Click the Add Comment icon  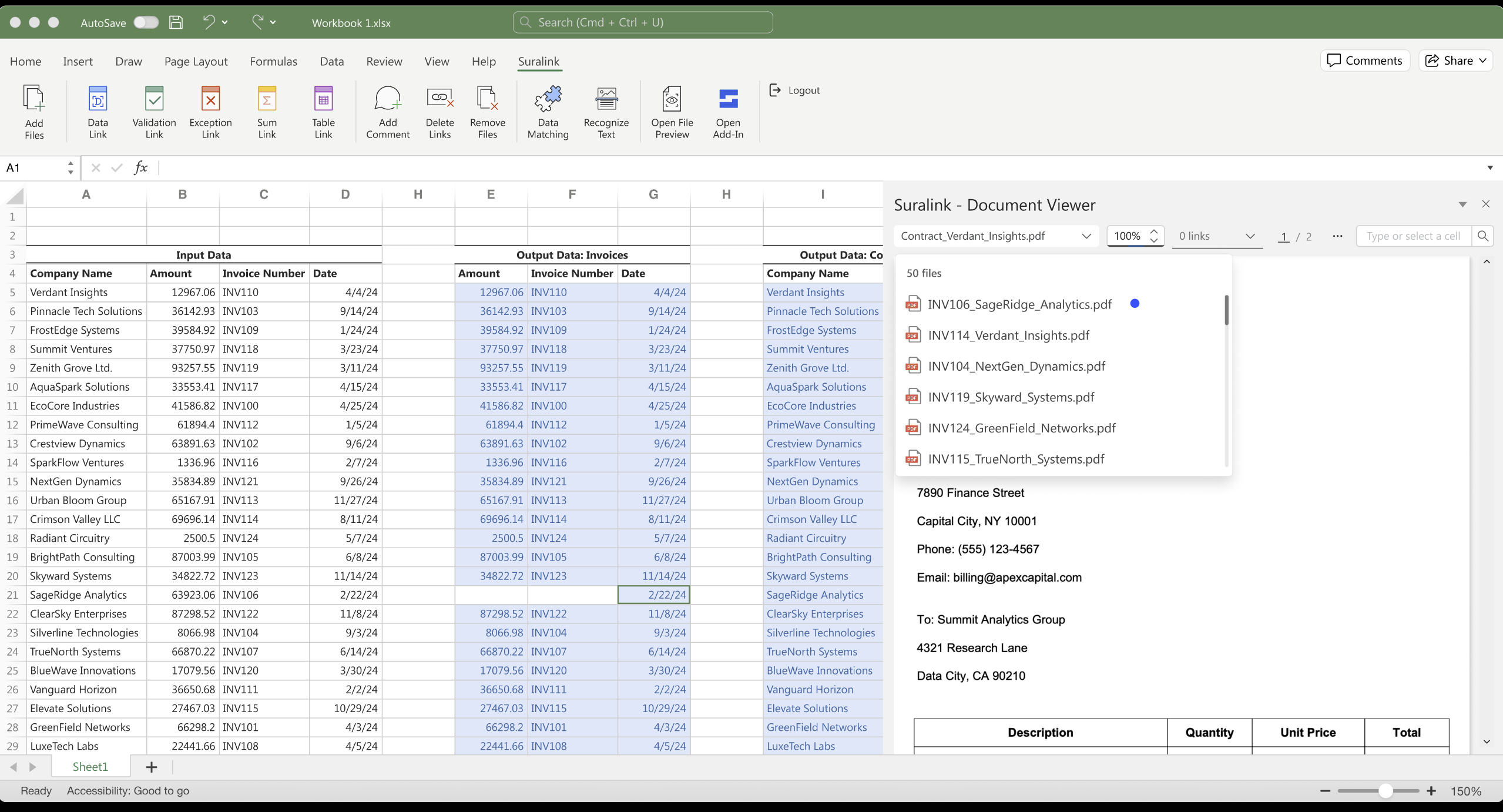(x=387, y=99)
